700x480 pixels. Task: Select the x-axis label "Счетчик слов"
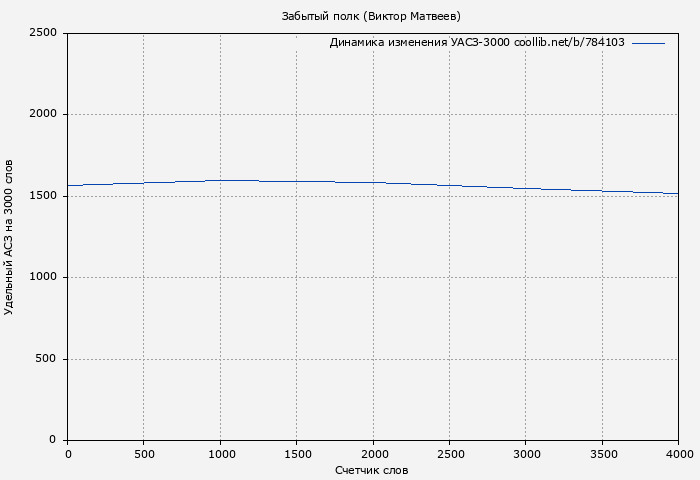(x=372, y=470)
